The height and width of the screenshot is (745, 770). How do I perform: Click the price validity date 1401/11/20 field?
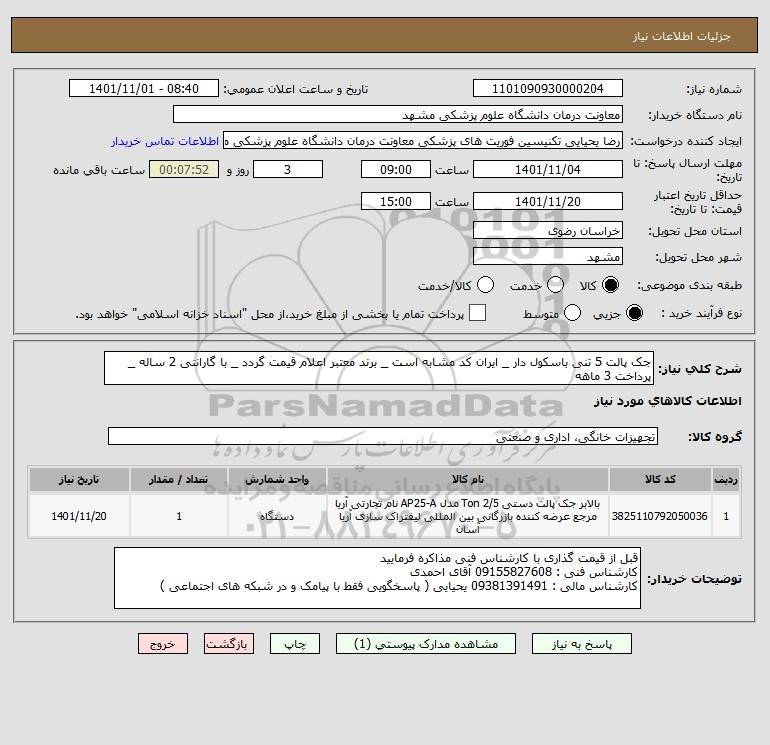click(x=548, y=201)
